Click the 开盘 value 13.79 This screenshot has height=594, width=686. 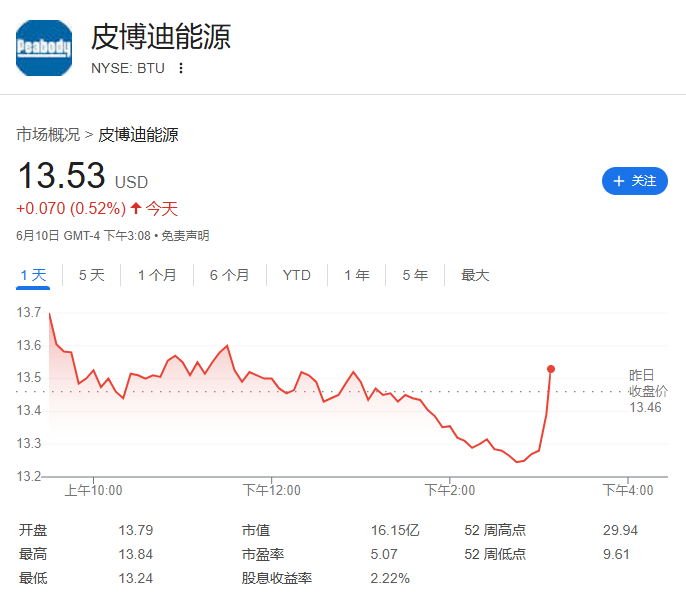[x=136, y=530]
